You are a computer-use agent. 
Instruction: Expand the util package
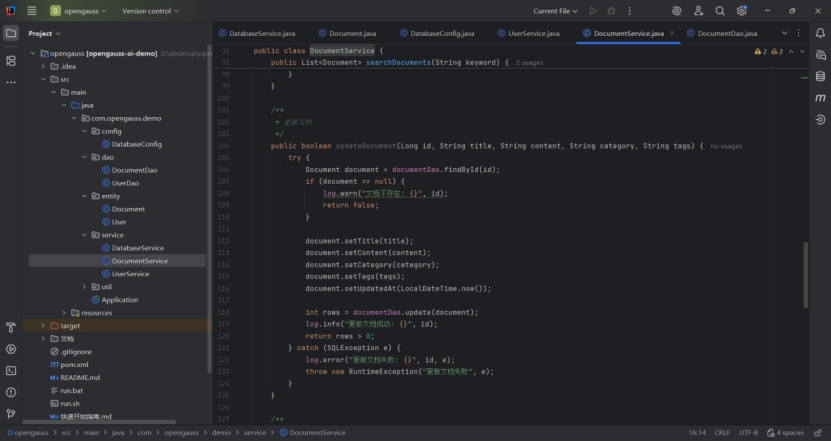84,287
